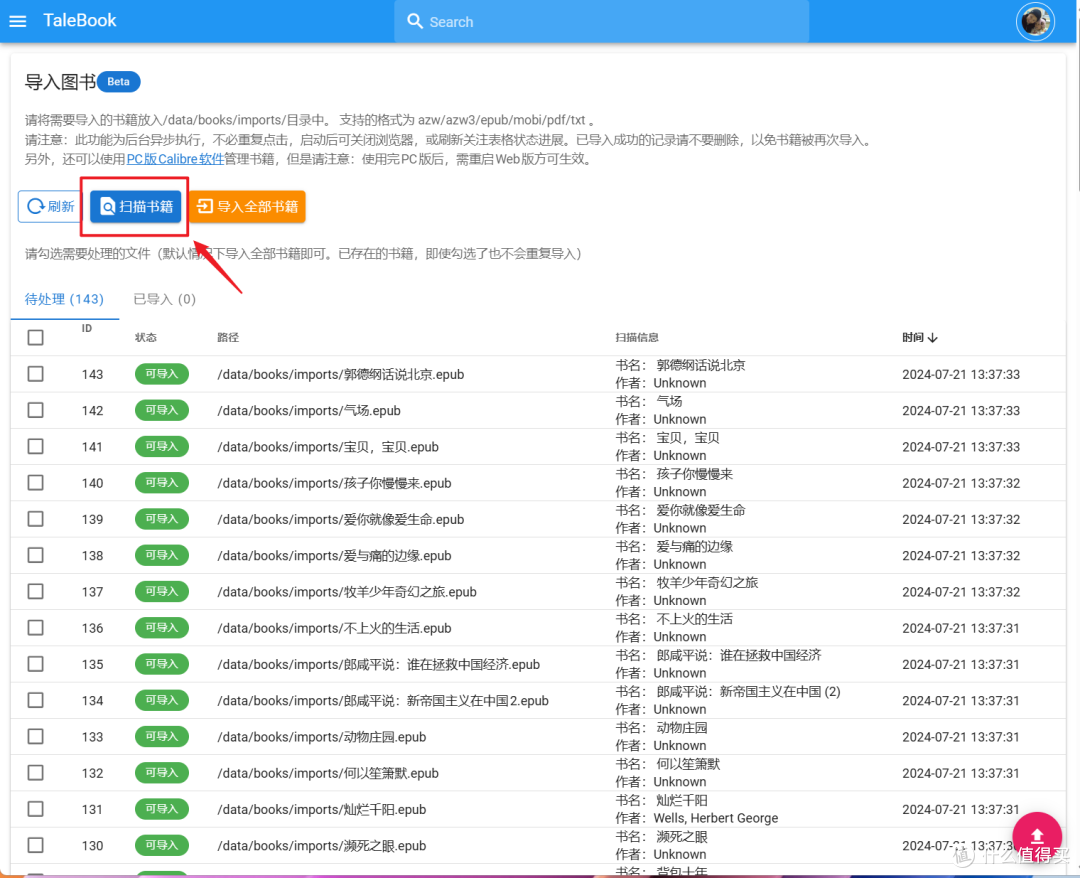Switch to the 已导入 (0) tab
This screenshot has width=1080, height=878.
[163, 298]
